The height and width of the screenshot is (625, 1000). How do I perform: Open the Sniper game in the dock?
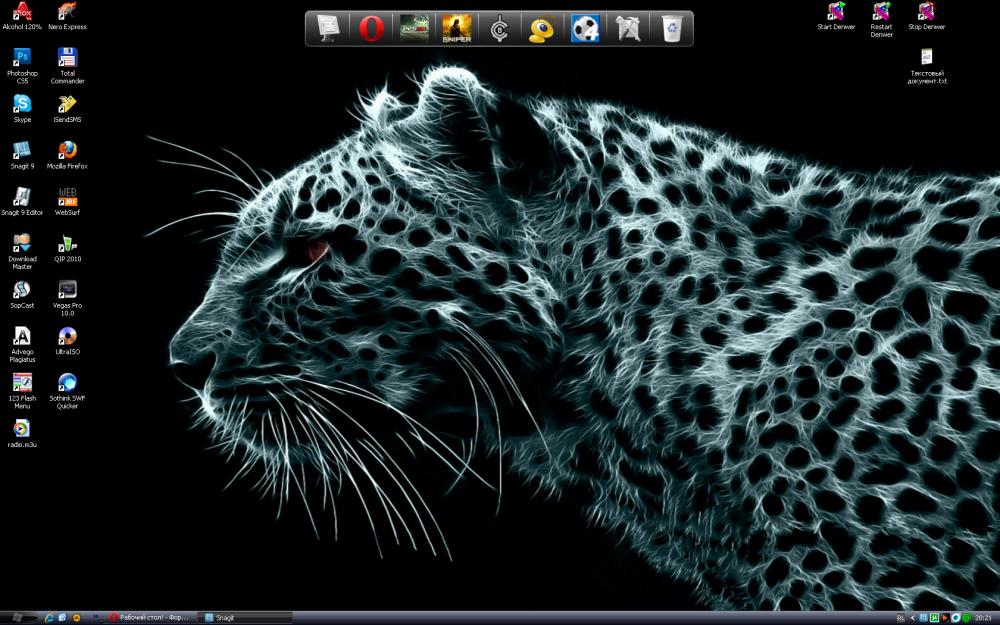(457, 29)
